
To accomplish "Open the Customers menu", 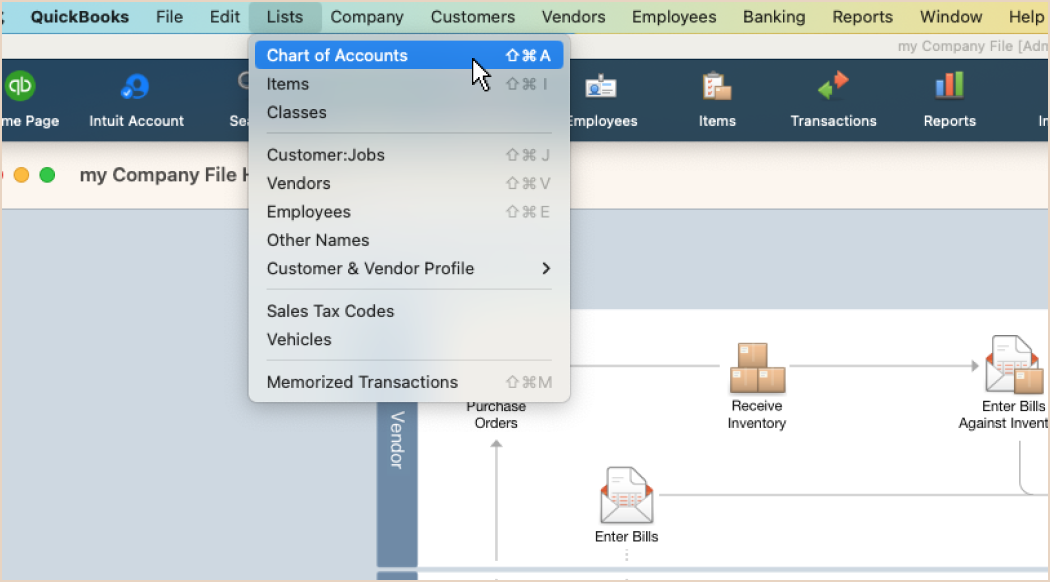I will click(x=473, y=17).
